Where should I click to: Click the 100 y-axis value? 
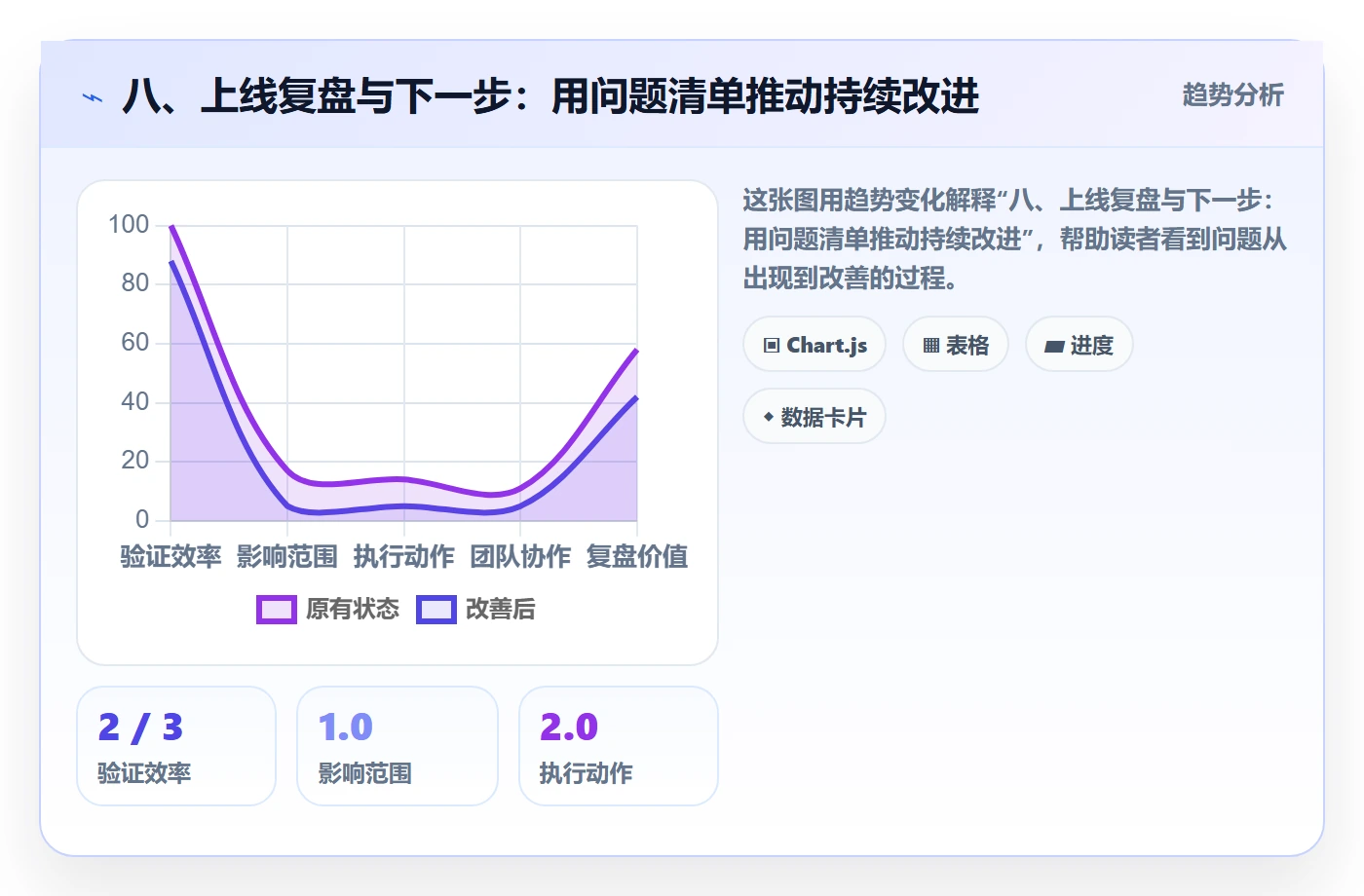pos(129,225)
